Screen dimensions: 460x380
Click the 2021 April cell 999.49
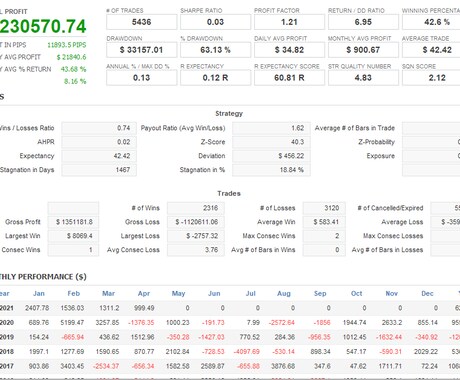pos(144,308)
